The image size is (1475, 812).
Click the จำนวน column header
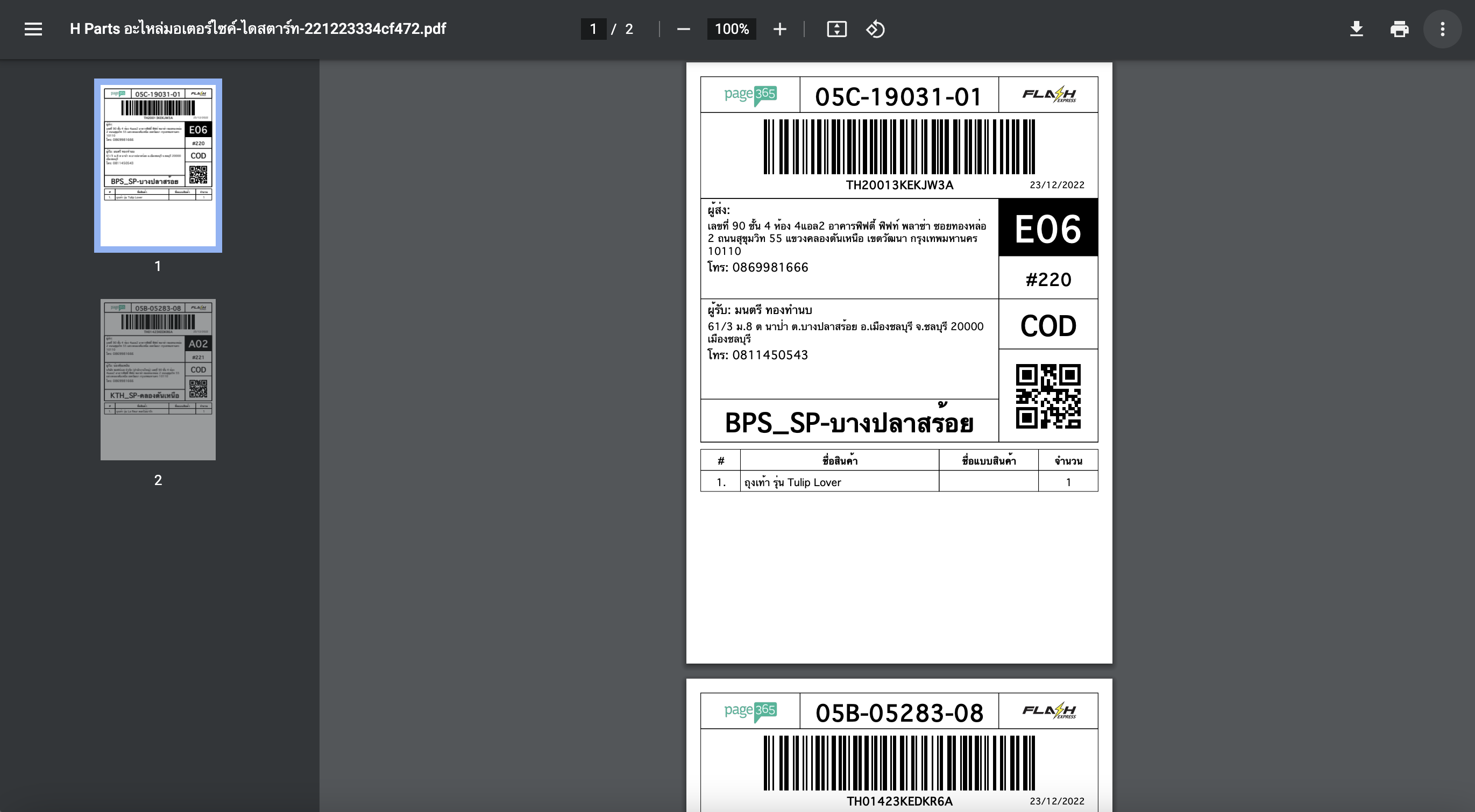click(x=1068, y=461)
